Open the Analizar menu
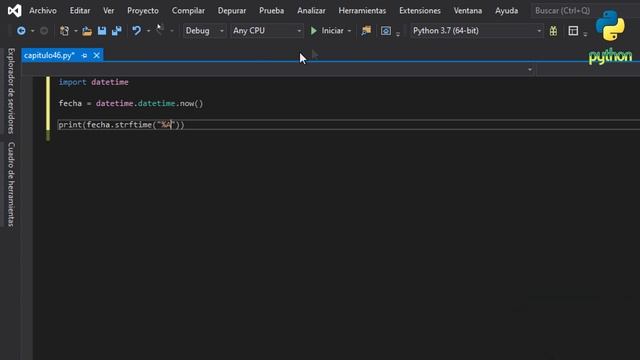 (311, 11)
